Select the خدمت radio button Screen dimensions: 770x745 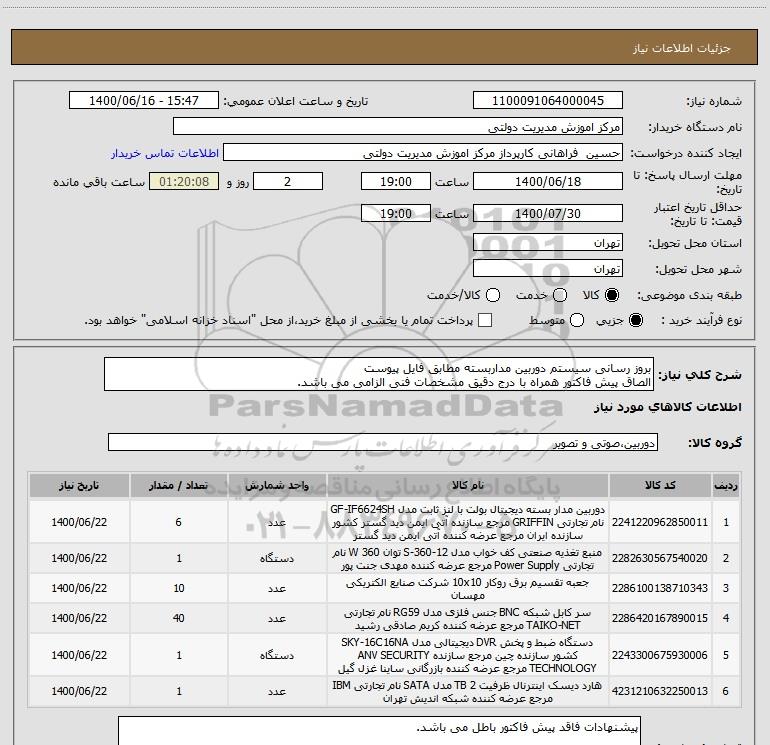point(560,295)
